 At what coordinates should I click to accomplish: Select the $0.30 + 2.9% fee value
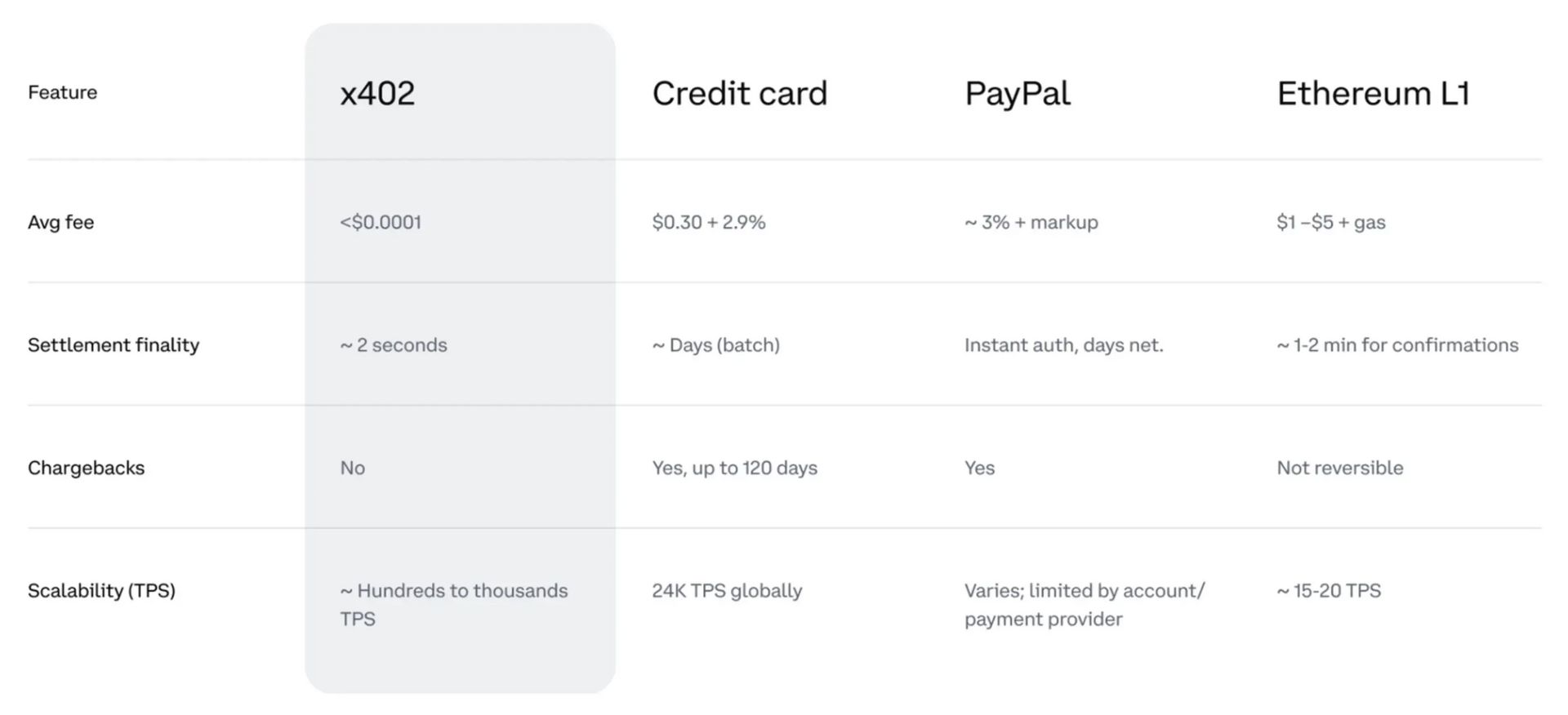[708, 222]
